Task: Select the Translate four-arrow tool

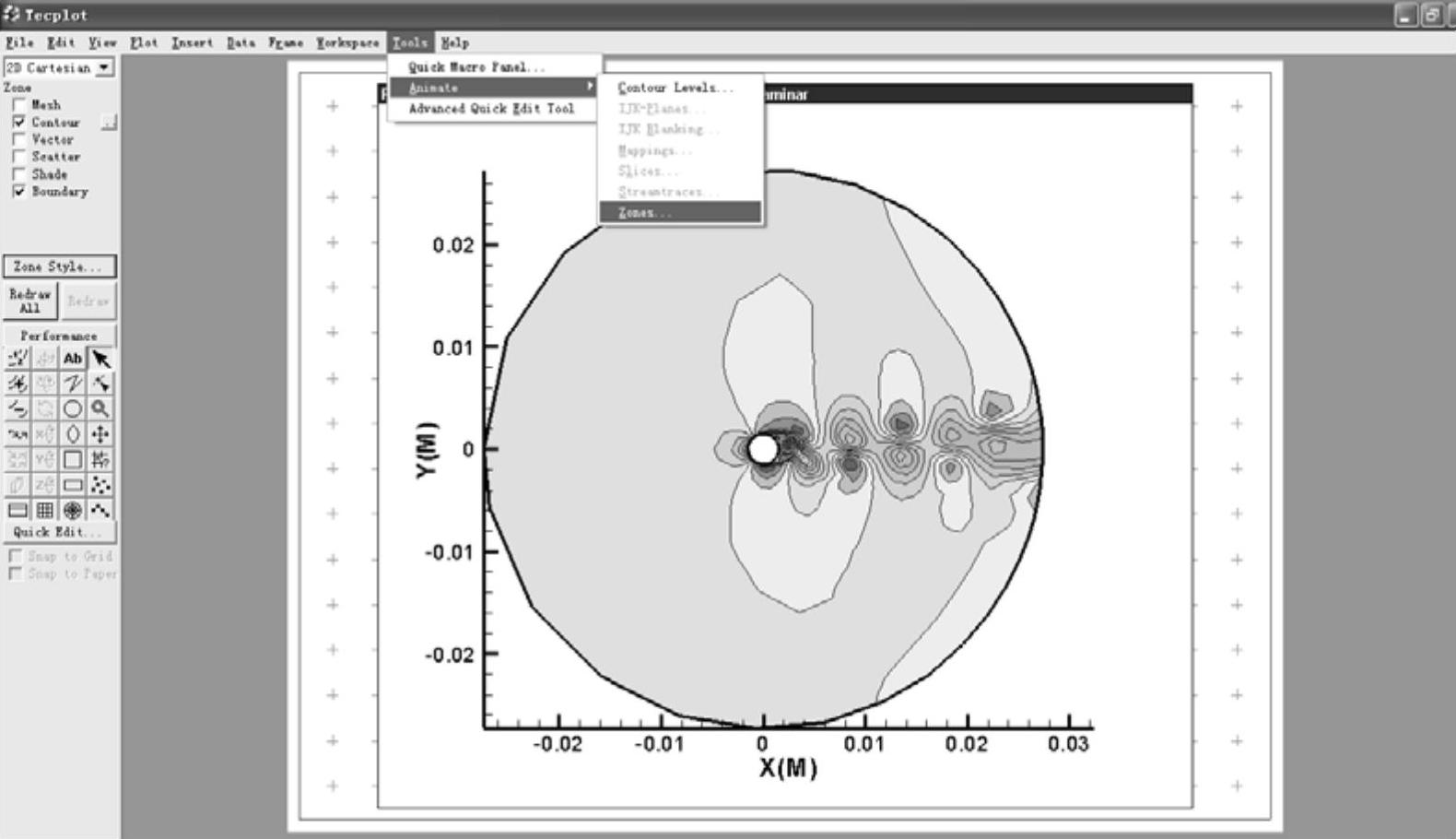Action: pyautogui.click(x=100, y=434)
